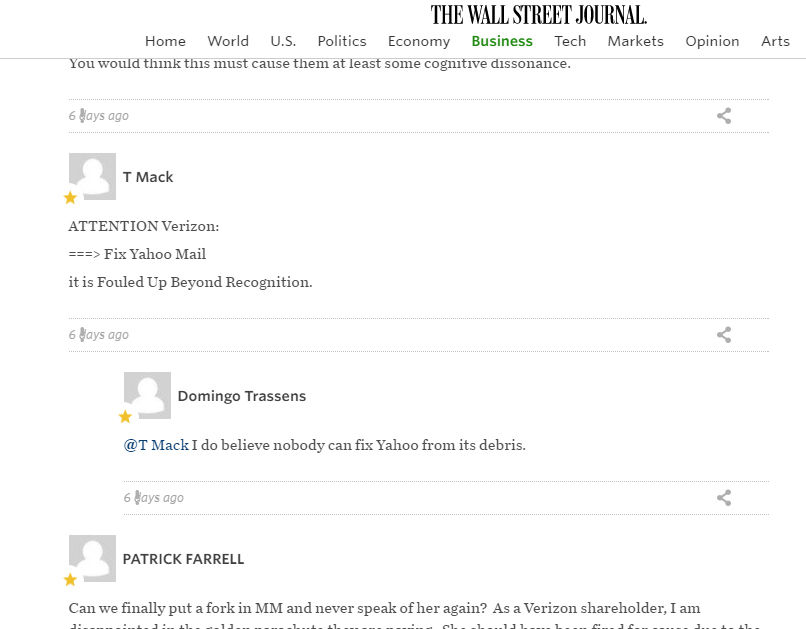Screen dimensions: 806x629
Task: Switch to the Markets section
Action: [635, 41]
